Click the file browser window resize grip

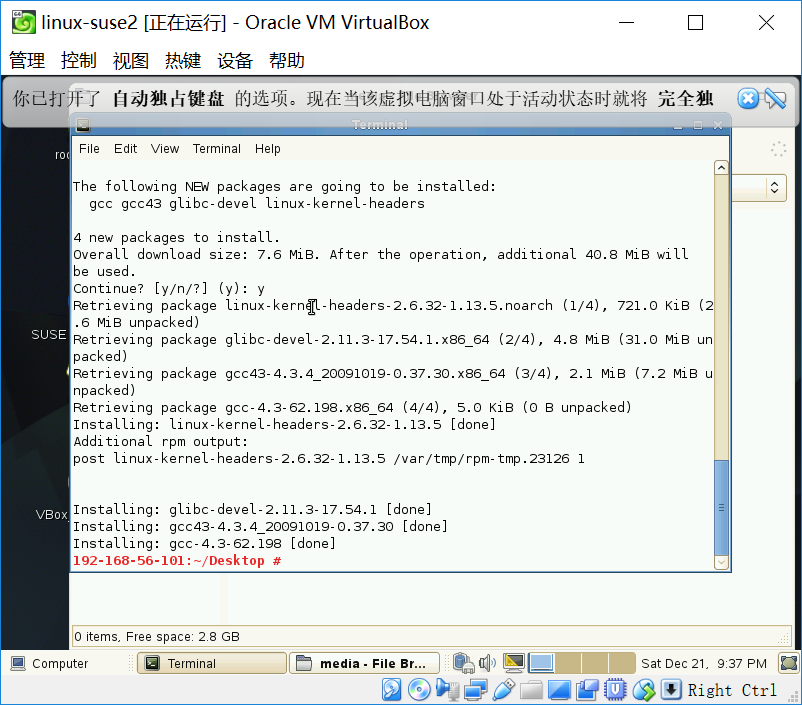(784, 637)
